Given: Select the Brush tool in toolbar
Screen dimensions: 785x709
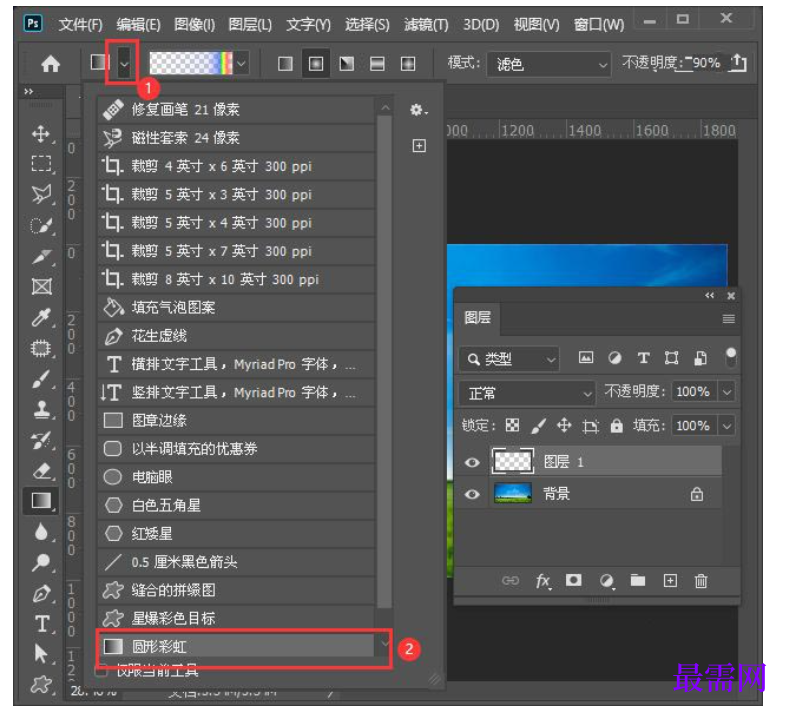Looking at the screenshot, I should coord(41,379).
